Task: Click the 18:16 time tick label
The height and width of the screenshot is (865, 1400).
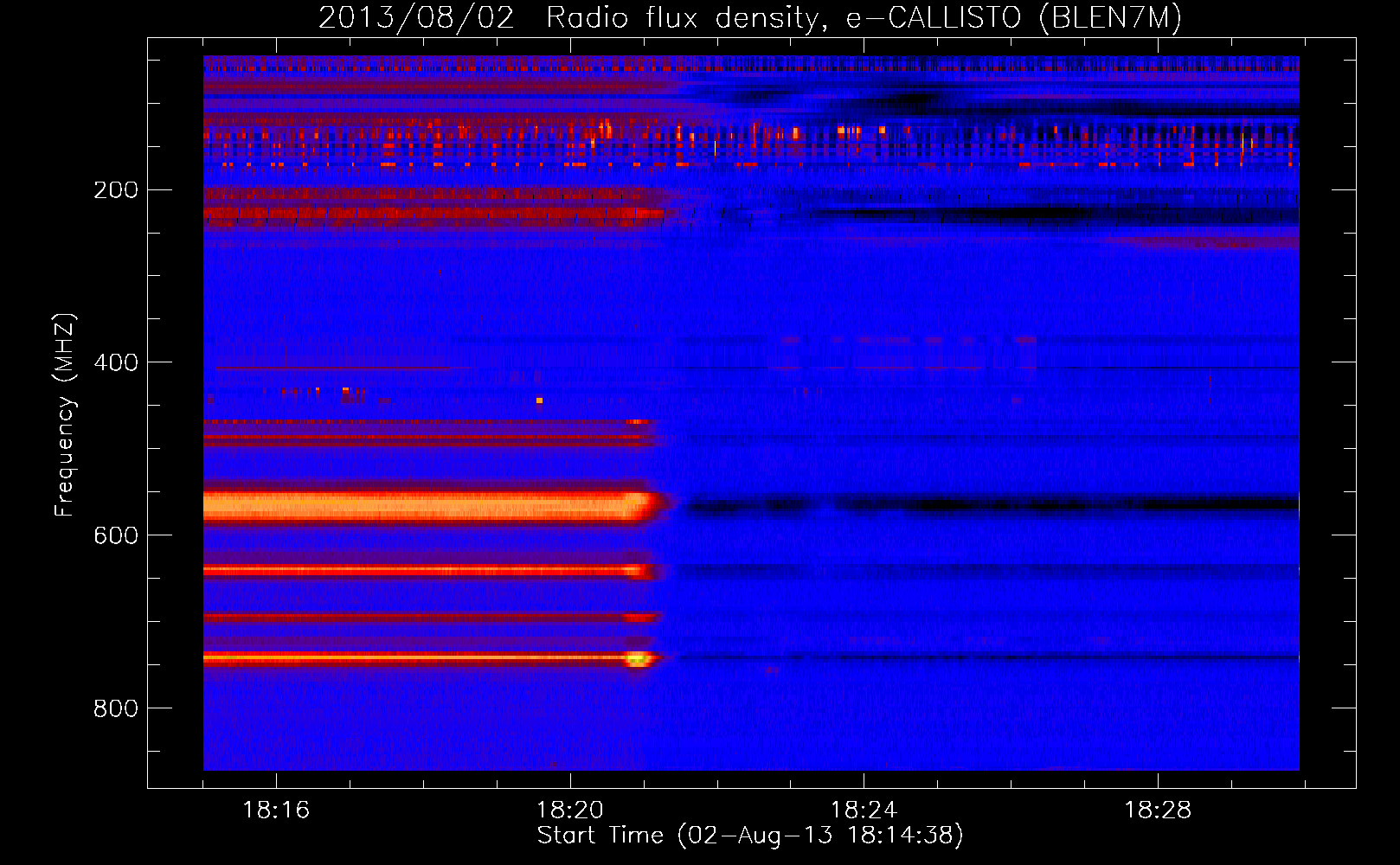Action: pos(276,811)
